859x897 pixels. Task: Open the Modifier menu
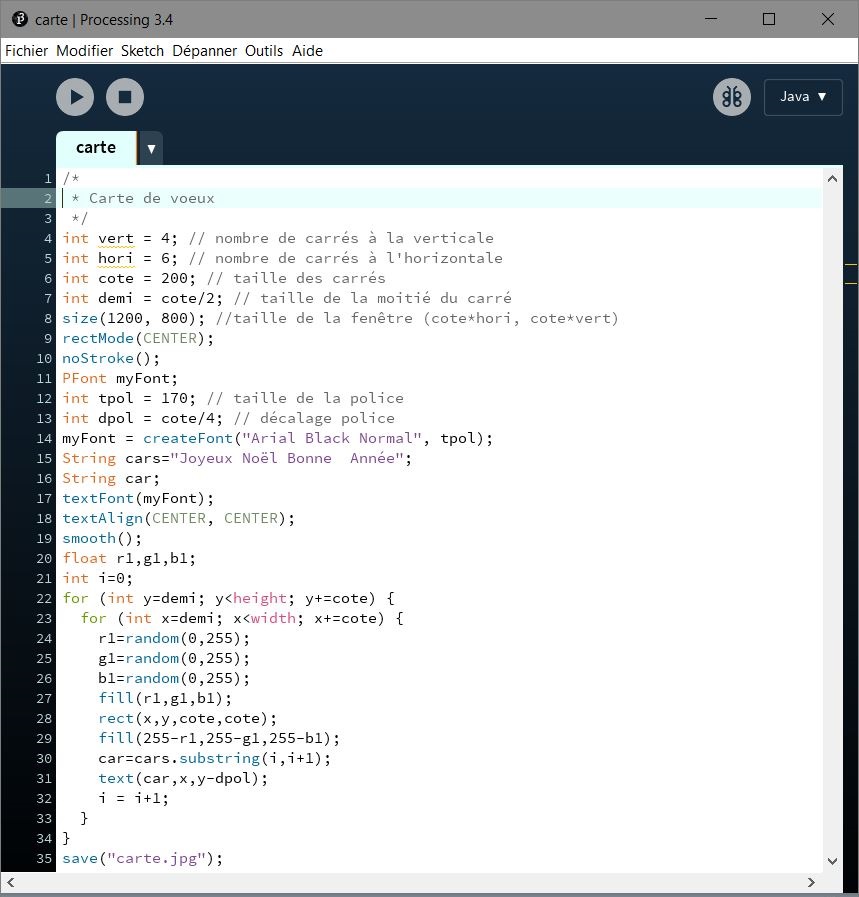pos(84,51)
